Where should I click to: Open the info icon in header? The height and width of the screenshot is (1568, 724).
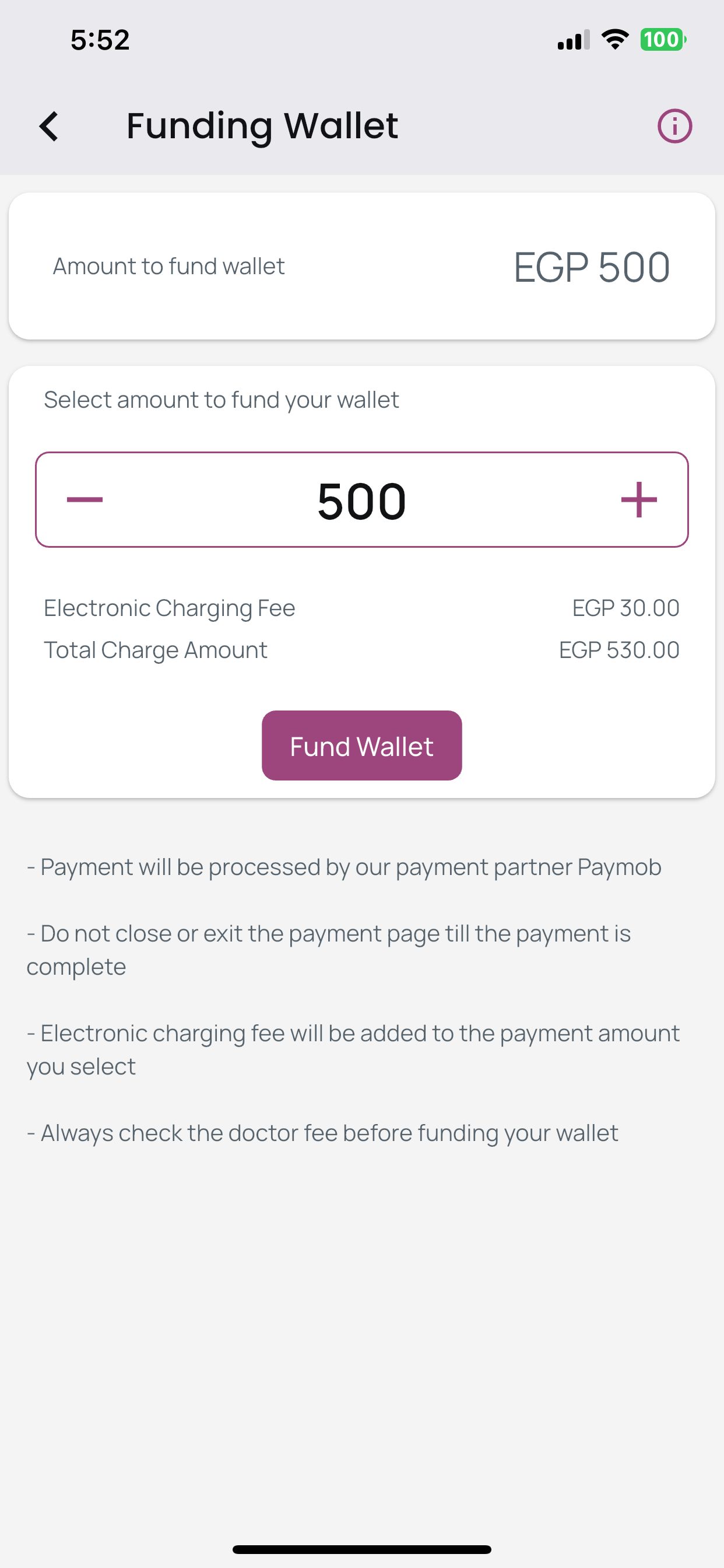[674, 126]
